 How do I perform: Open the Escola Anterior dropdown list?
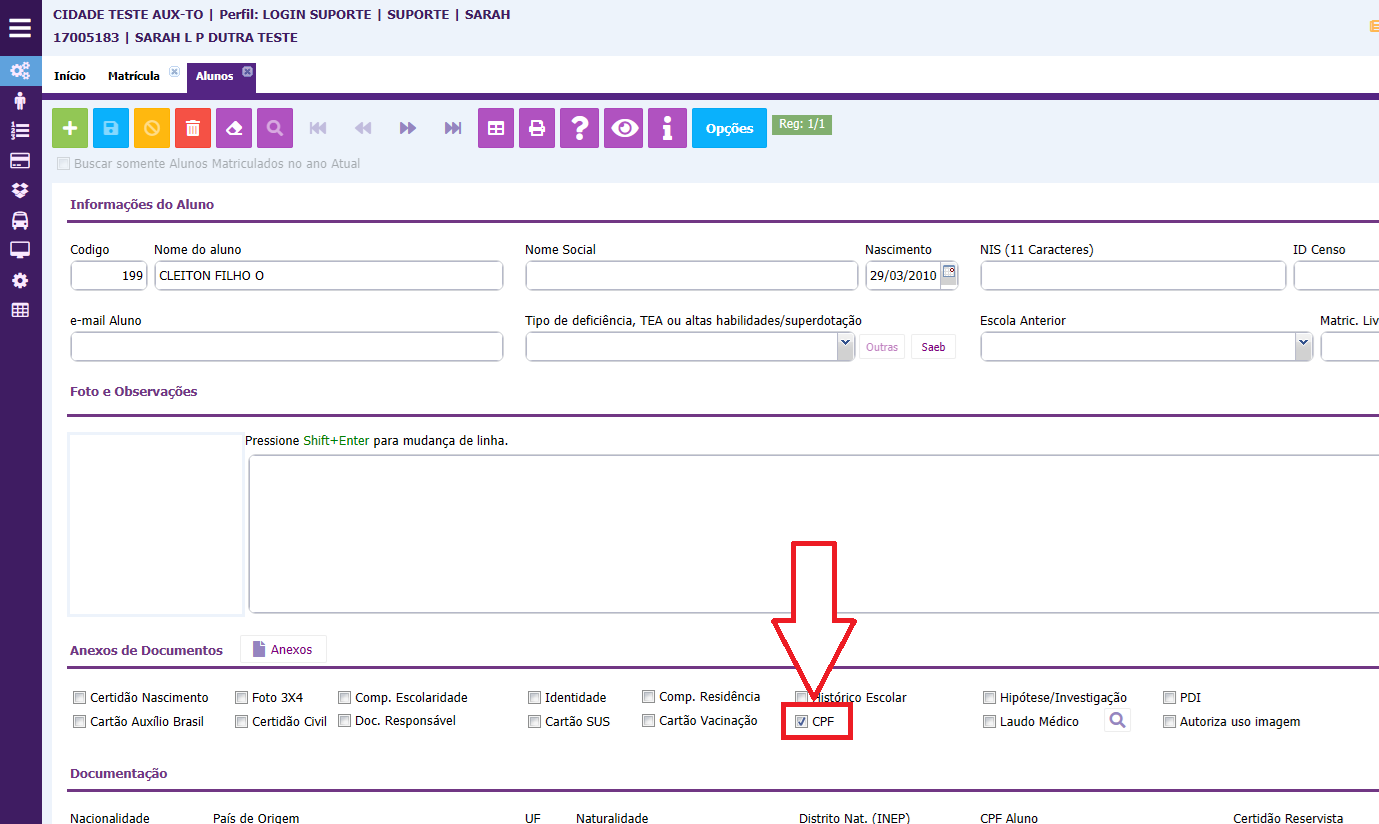pos(1303,346)
